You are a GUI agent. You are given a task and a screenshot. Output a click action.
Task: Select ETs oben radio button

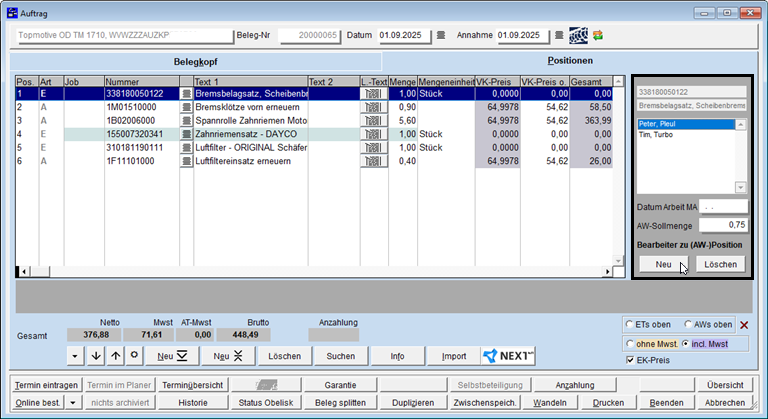tap(629, 324)
